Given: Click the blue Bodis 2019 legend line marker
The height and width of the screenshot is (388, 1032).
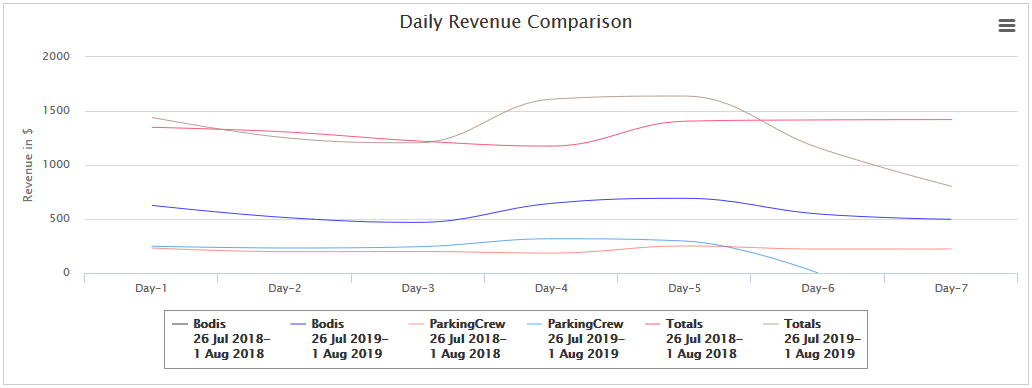Looking at the screenshot, I should (x=299, y=324).
